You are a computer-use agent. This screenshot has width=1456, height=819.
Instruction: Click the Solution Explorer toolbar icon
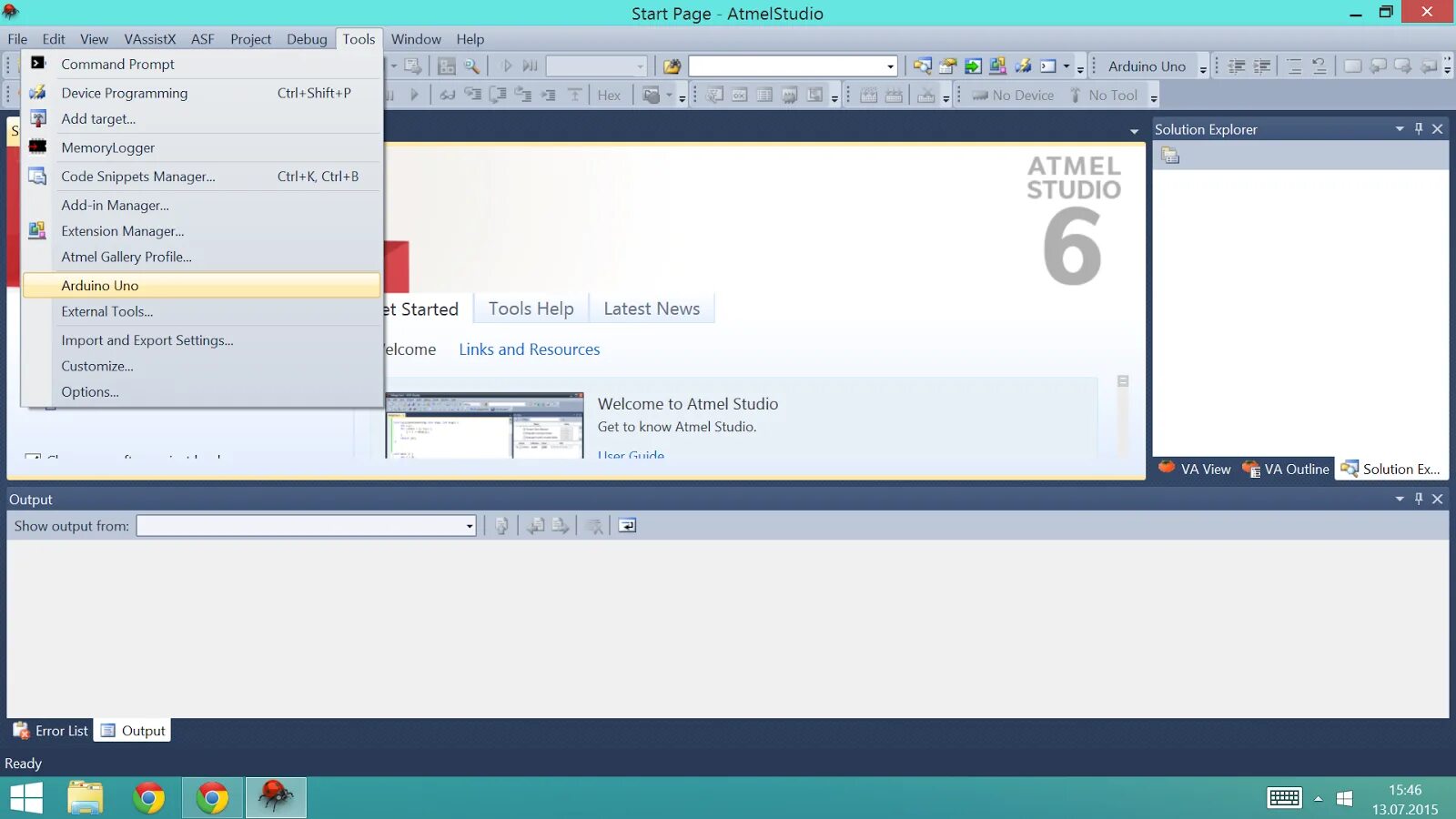(922, 66)
